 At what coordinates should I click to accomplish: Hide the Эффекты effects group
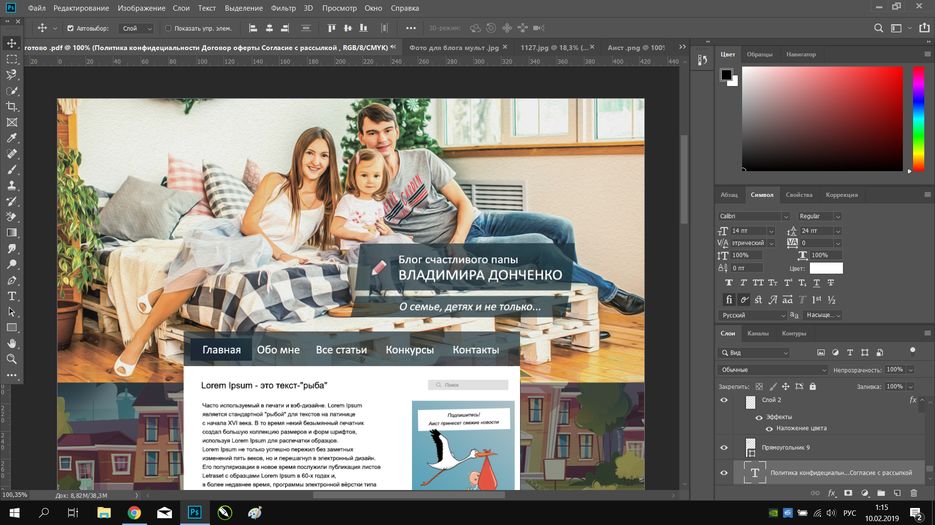(759, 418)
